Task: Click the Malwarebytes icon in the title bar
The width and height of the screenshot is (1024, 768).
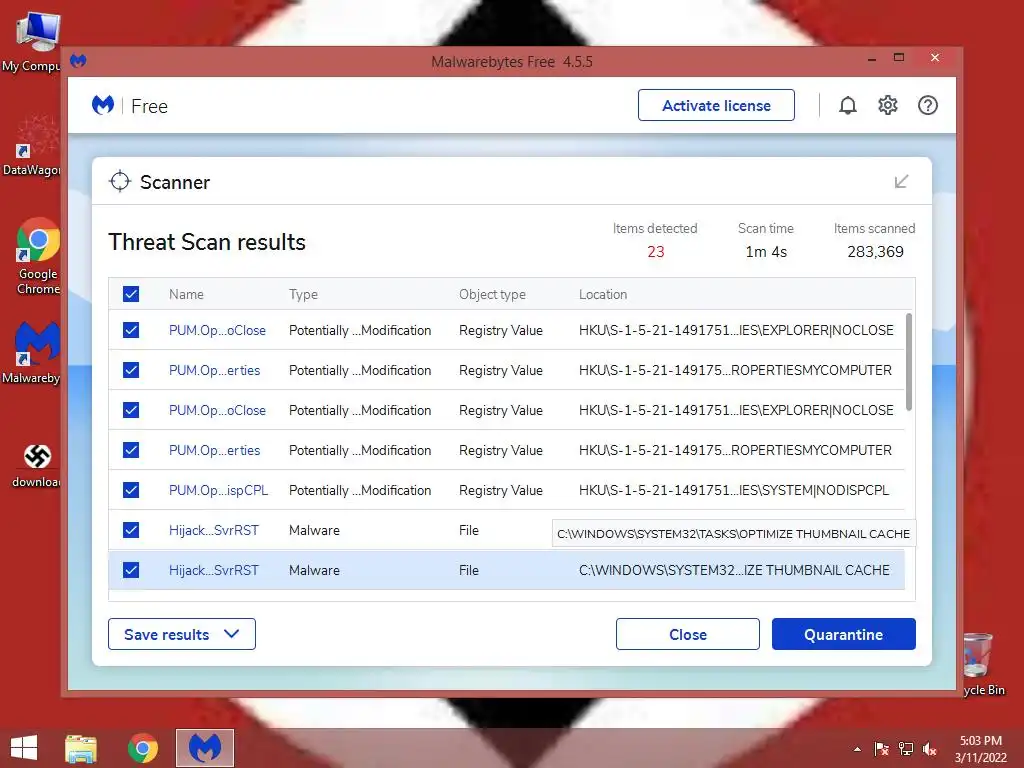Action: click(78, 61)
